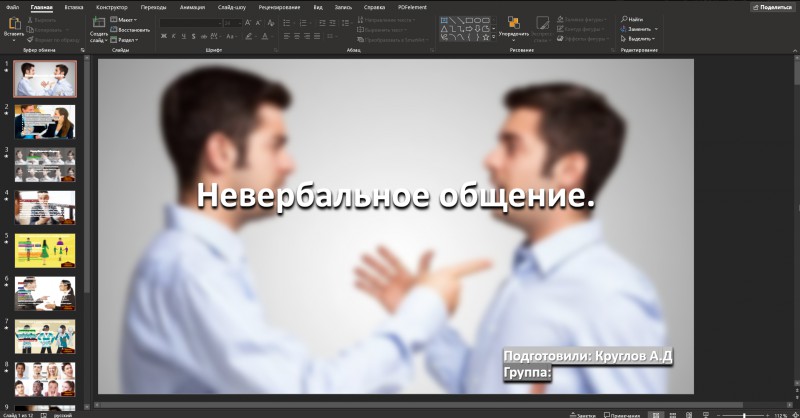Image resolution: width=800 pixels, height=418 pixels.
Task: Click into the font name box
Action: (x=189, y=23)
